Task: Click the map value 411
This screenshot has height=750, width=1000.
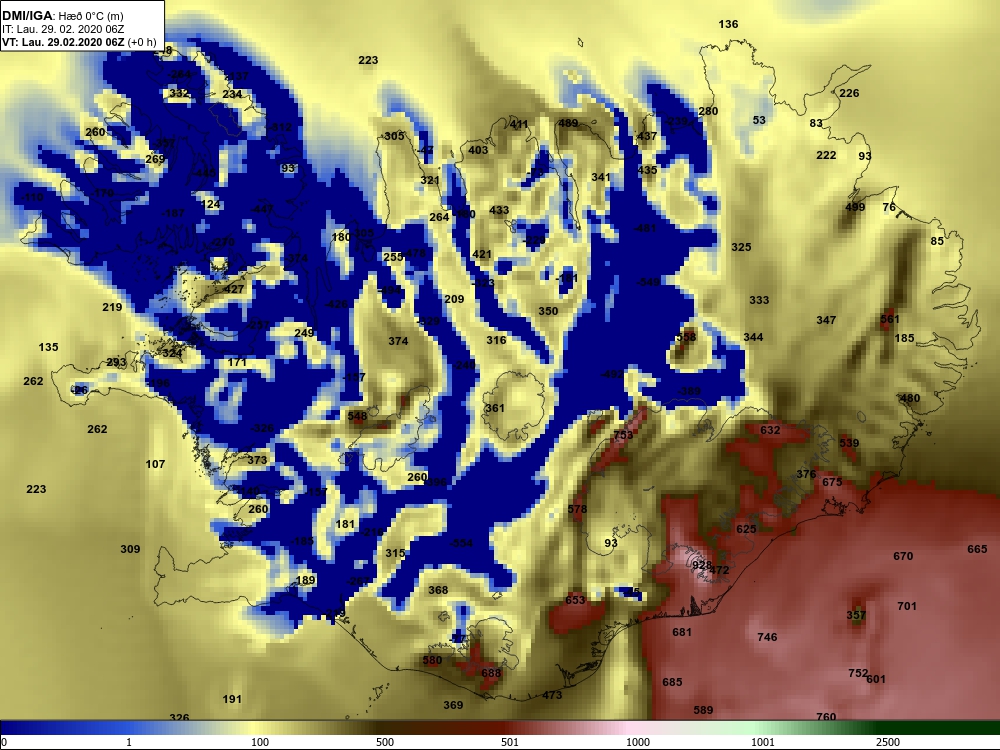Action: [519, 124]
